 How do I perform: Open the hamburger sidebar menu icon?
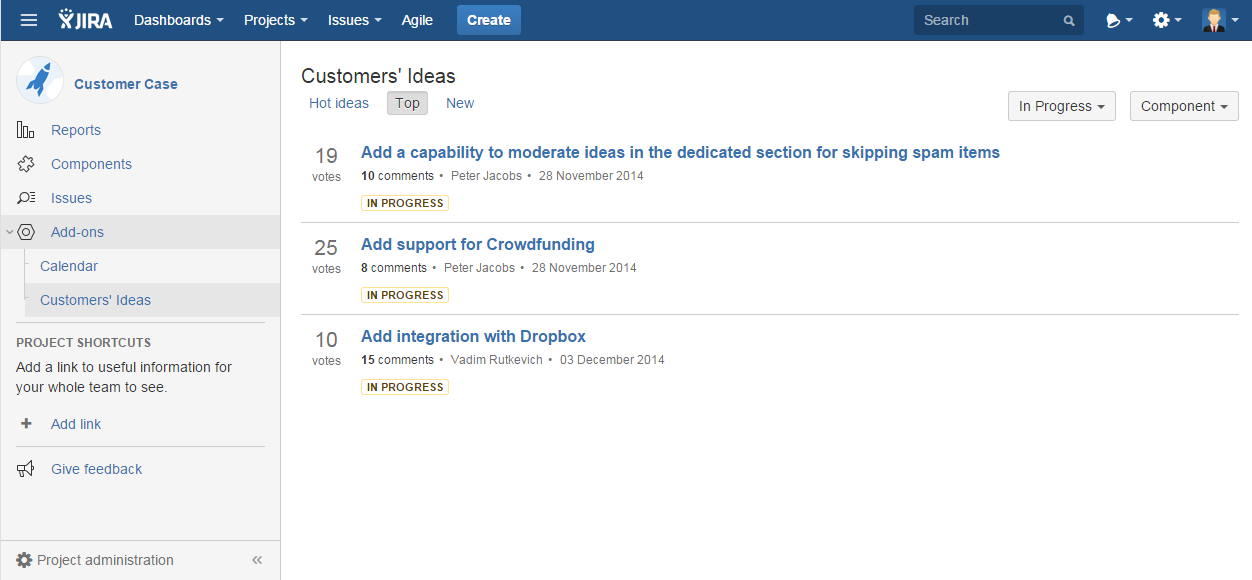[29, 20]
